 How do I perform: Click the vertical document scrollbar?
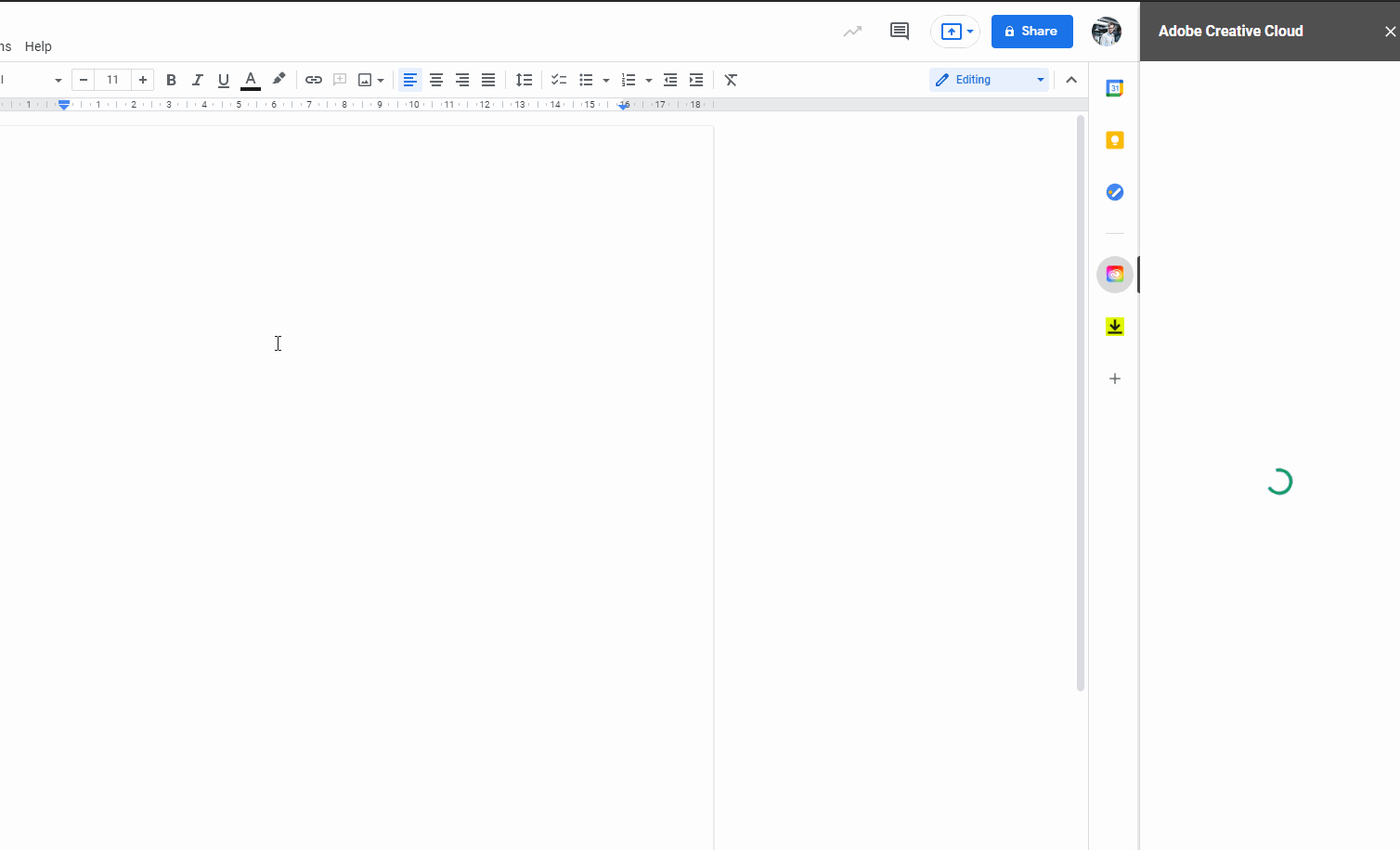[1081, 404]
